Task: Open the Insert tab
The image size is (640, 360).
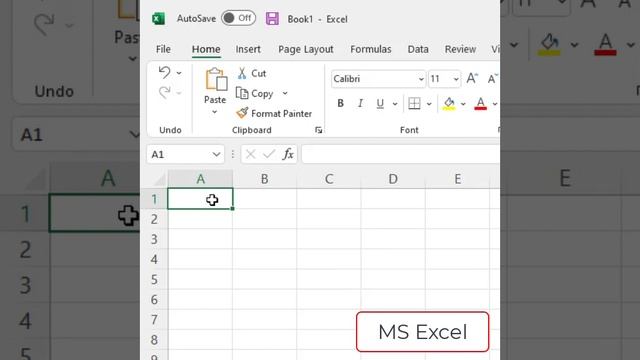Action: click(x=248, y=49)
